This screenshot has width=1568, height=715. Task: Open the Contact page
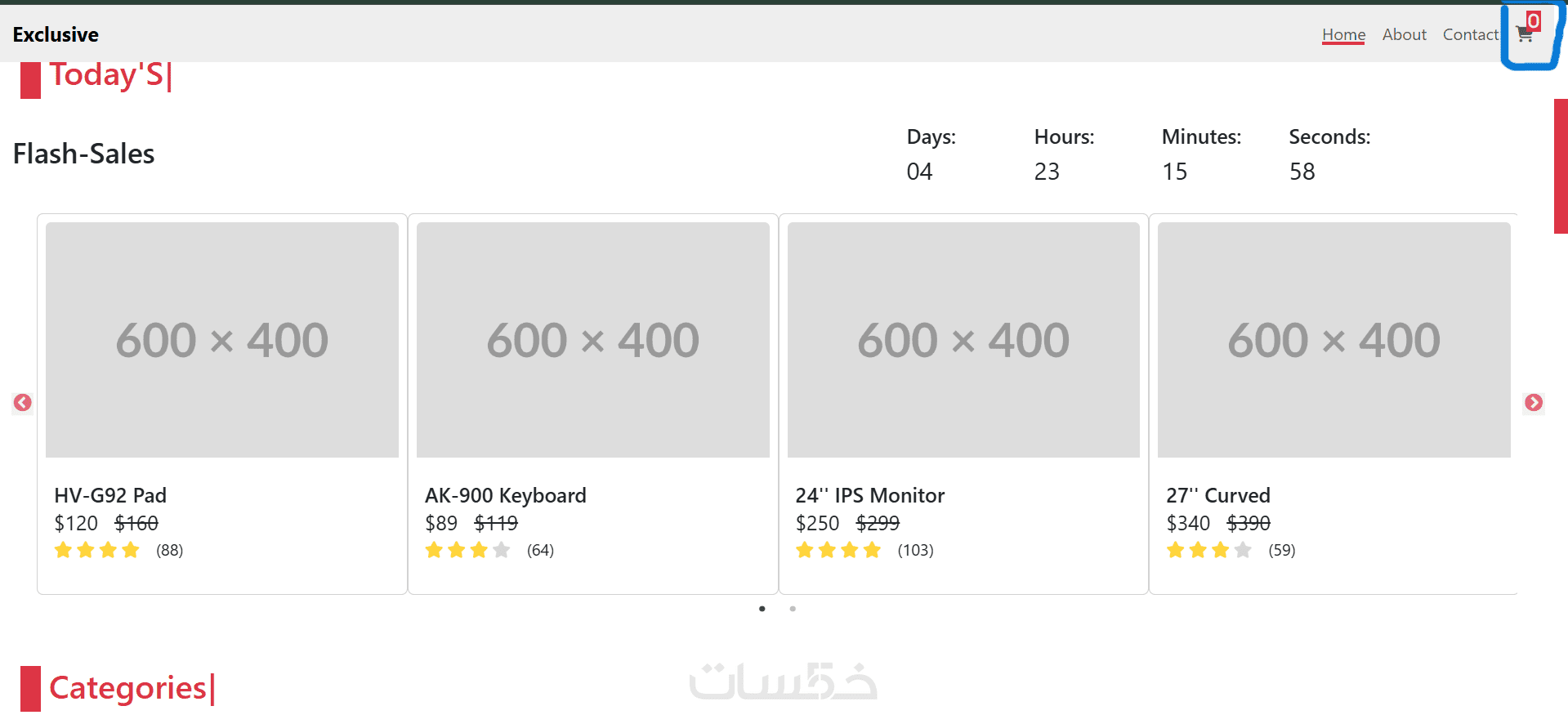pos(1470,34)
